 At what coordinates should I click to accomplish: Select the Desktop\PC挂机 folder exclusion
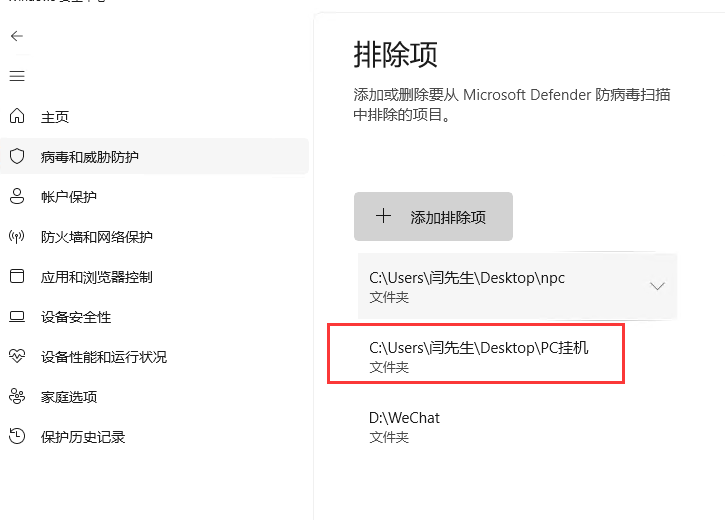pyautogui.click(x=477, y=355)
